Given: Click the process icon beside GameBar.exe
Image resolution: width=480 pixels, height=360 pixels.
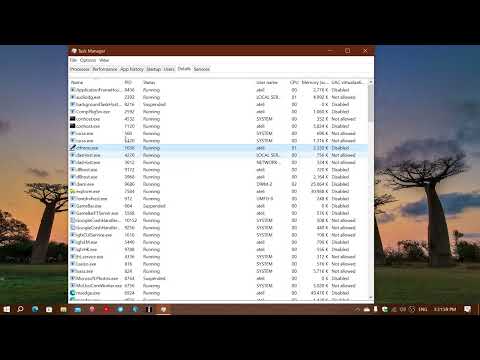Looking at the screenshot, I should pos(73,206).
